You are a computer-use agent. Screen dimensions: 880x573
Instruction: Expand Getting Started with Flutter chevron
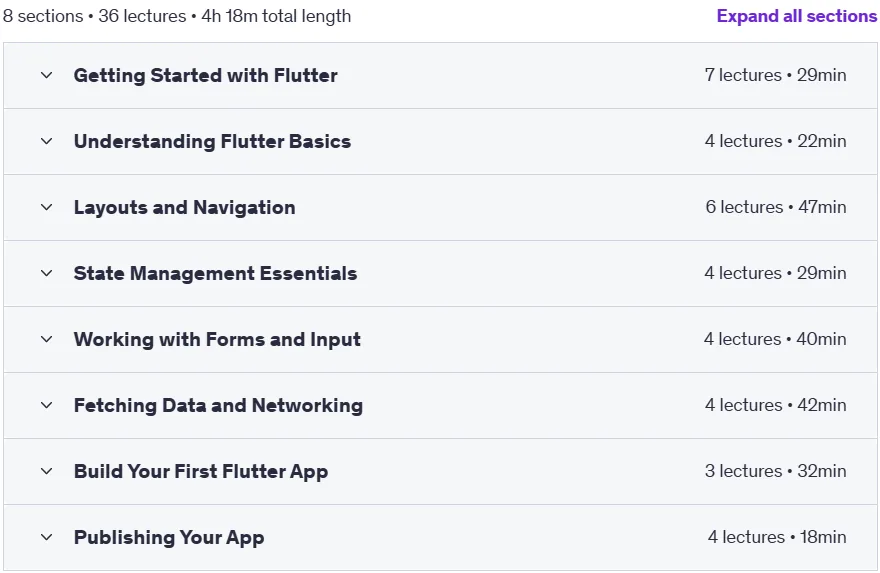pos(47,75)
